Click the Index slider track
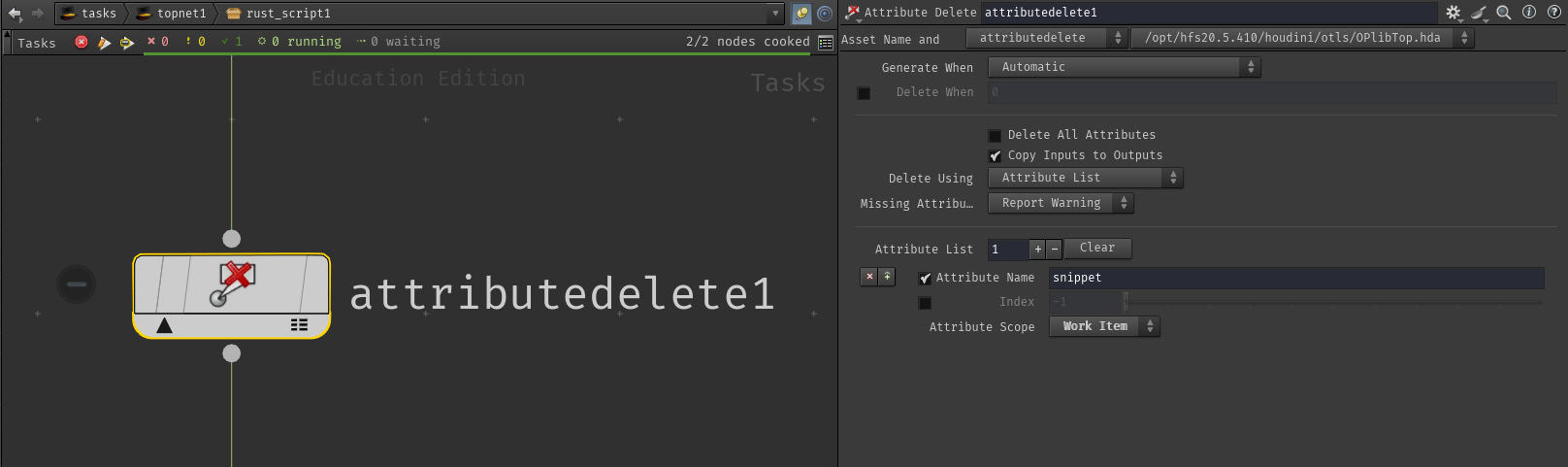 point(1334,302)
